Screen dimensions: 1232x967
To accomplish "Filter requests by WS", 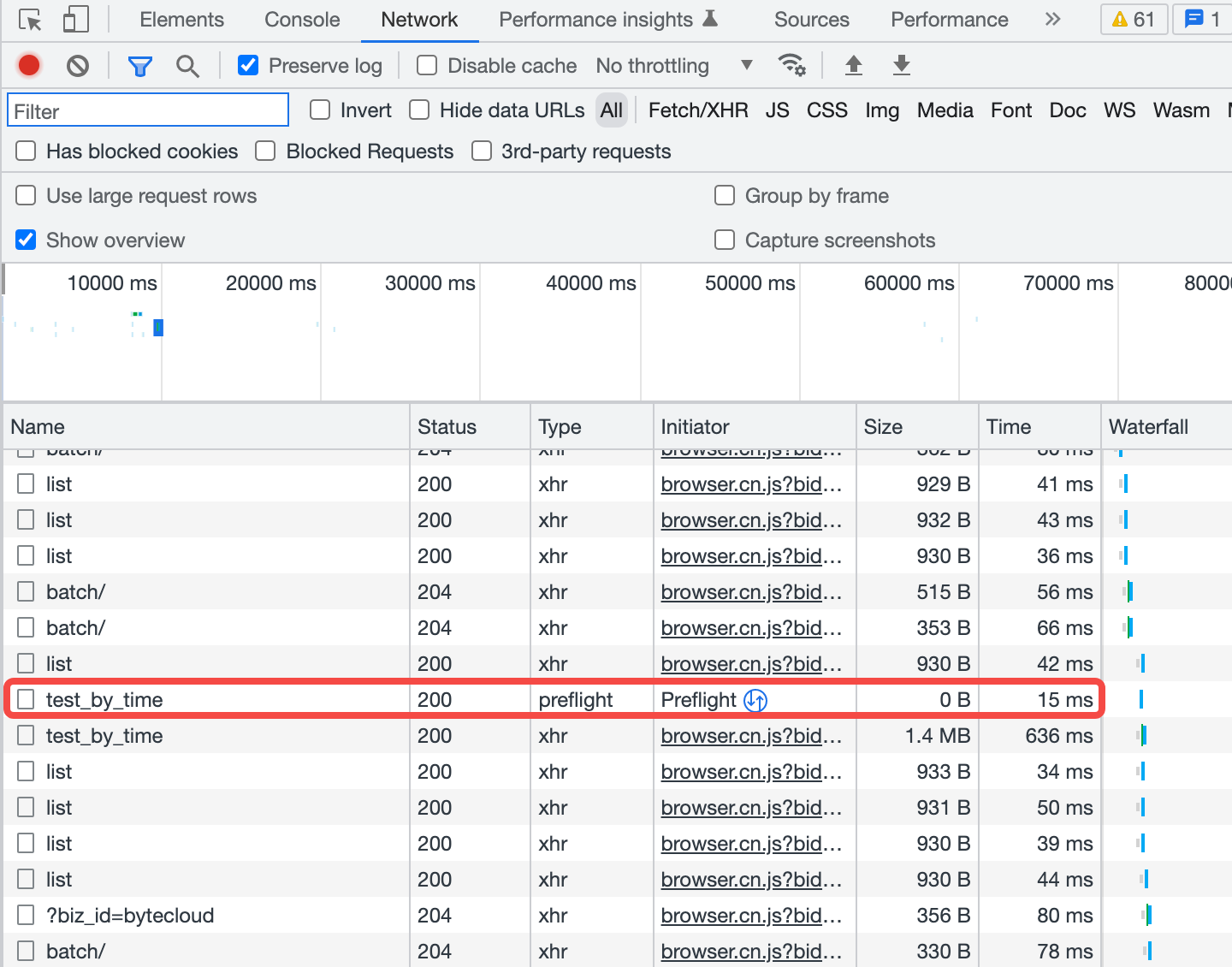I will coord(1120,110).
